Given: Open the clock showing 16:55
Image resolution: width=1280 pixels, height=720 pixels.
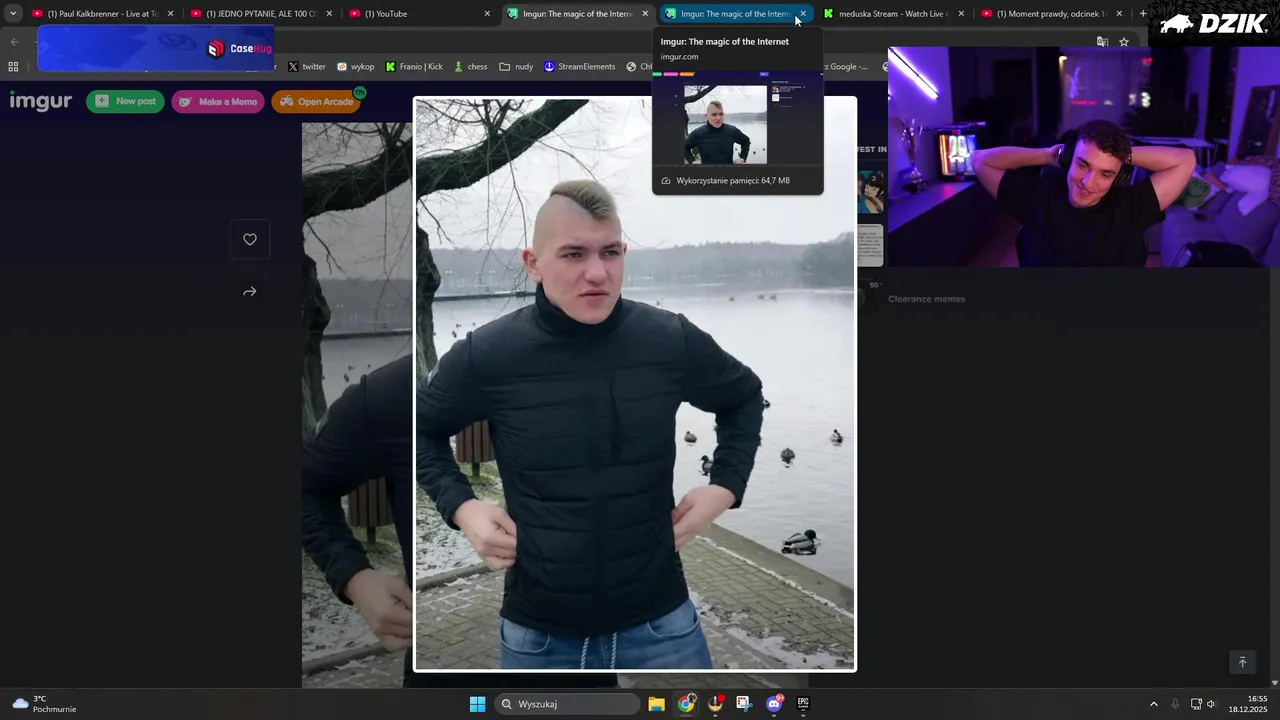Looking at the screenshot, I should (x=1250, y=704).
